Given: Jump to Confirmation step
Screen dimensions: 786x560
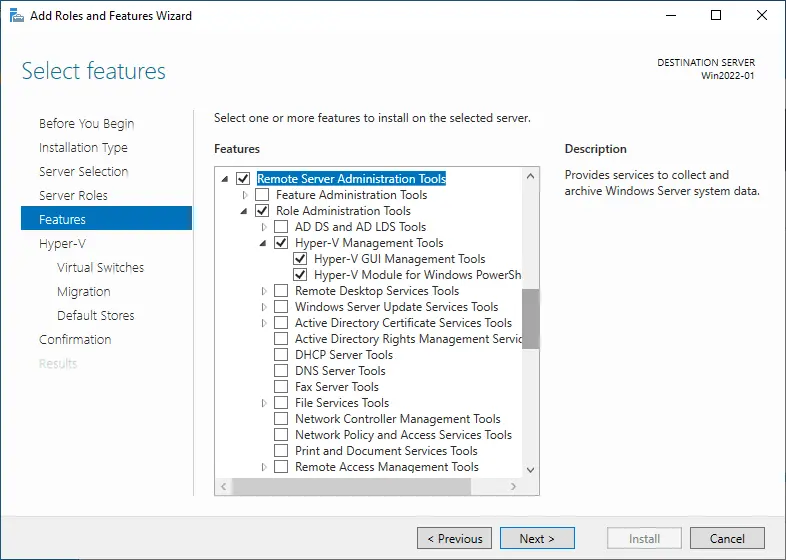Looking at the screenshot, I should point(75,339).
